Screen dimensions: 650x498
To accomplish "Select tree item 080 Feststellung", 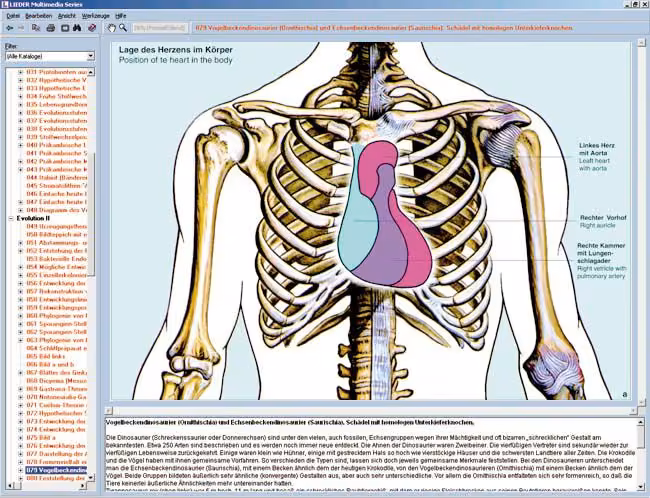I will tap(56, 478).
